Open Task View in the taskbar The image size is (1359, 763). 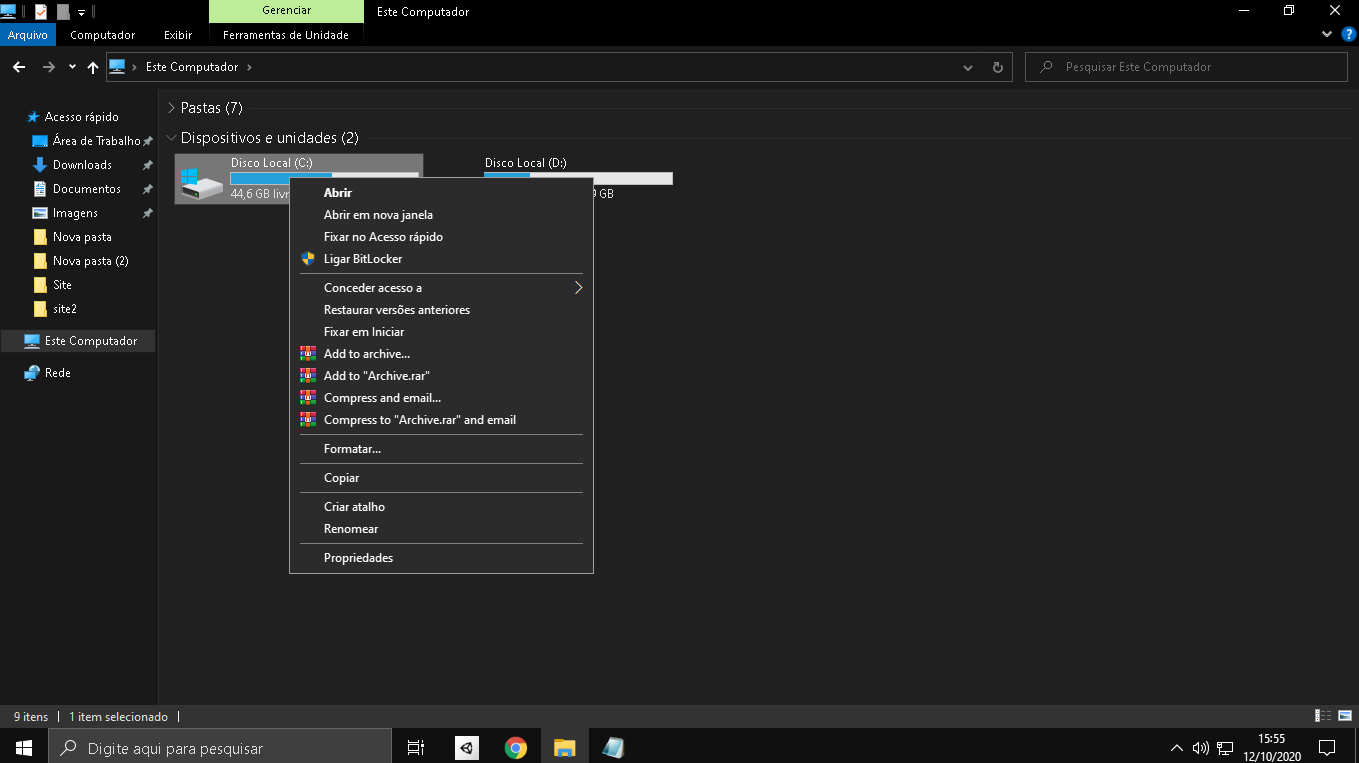[x=416, y=747]
